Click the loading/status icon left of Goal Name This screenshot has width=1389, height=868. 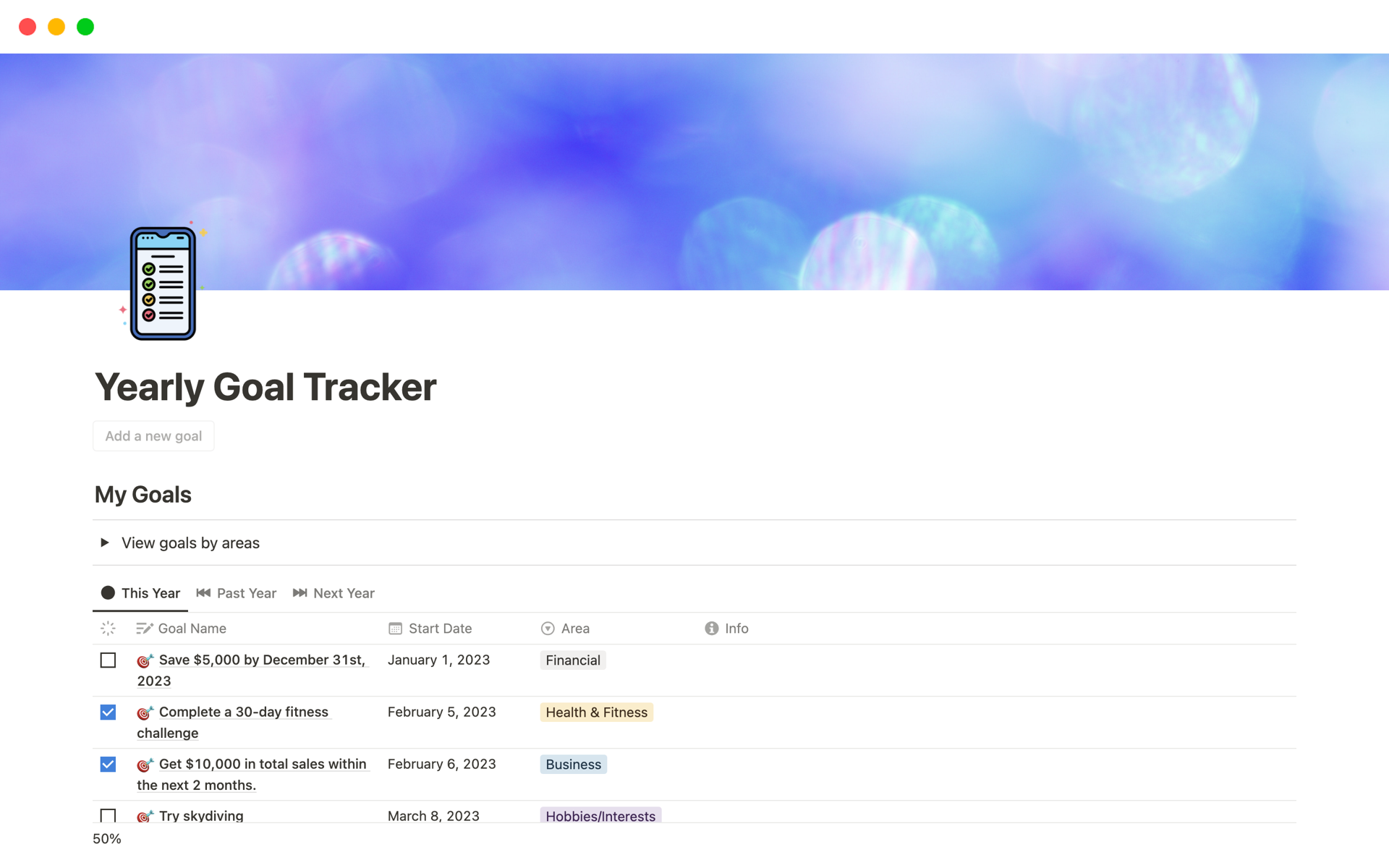(108, 628)
